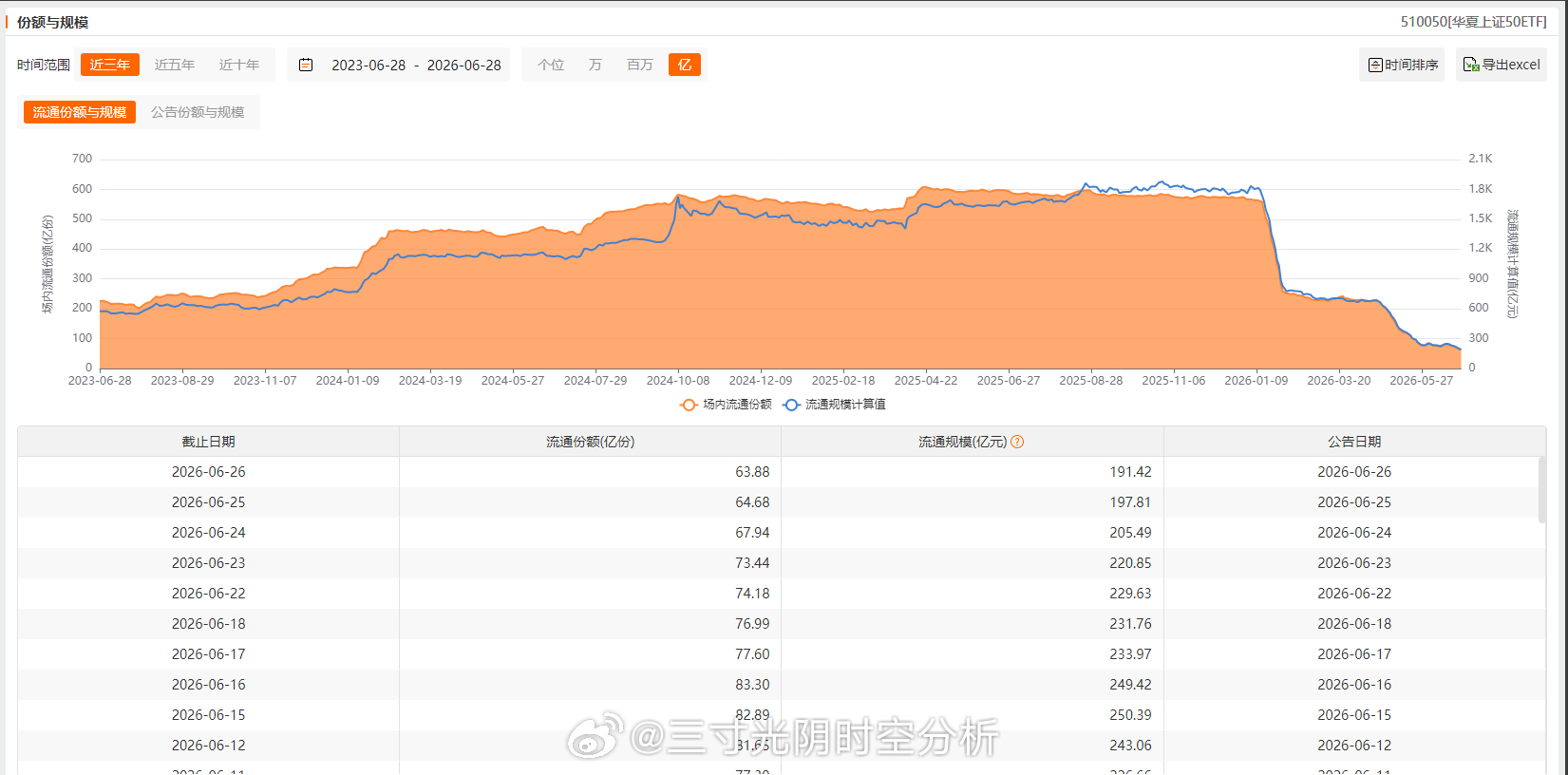1568x775 pixels.
Task: Select 公告日期 cell 2026-06-26
Action: tap(1354, 472)
